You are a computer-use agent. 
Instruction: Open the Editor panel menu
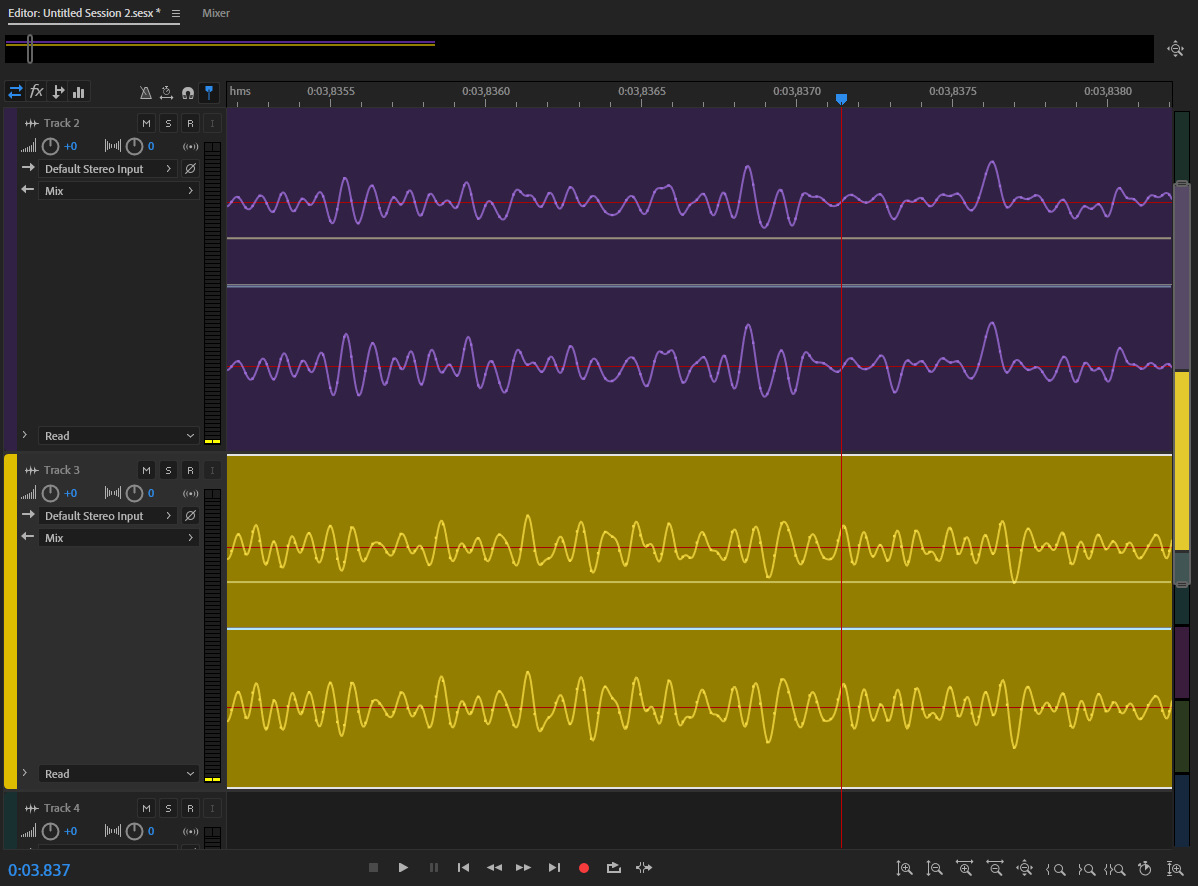[176, 13]
